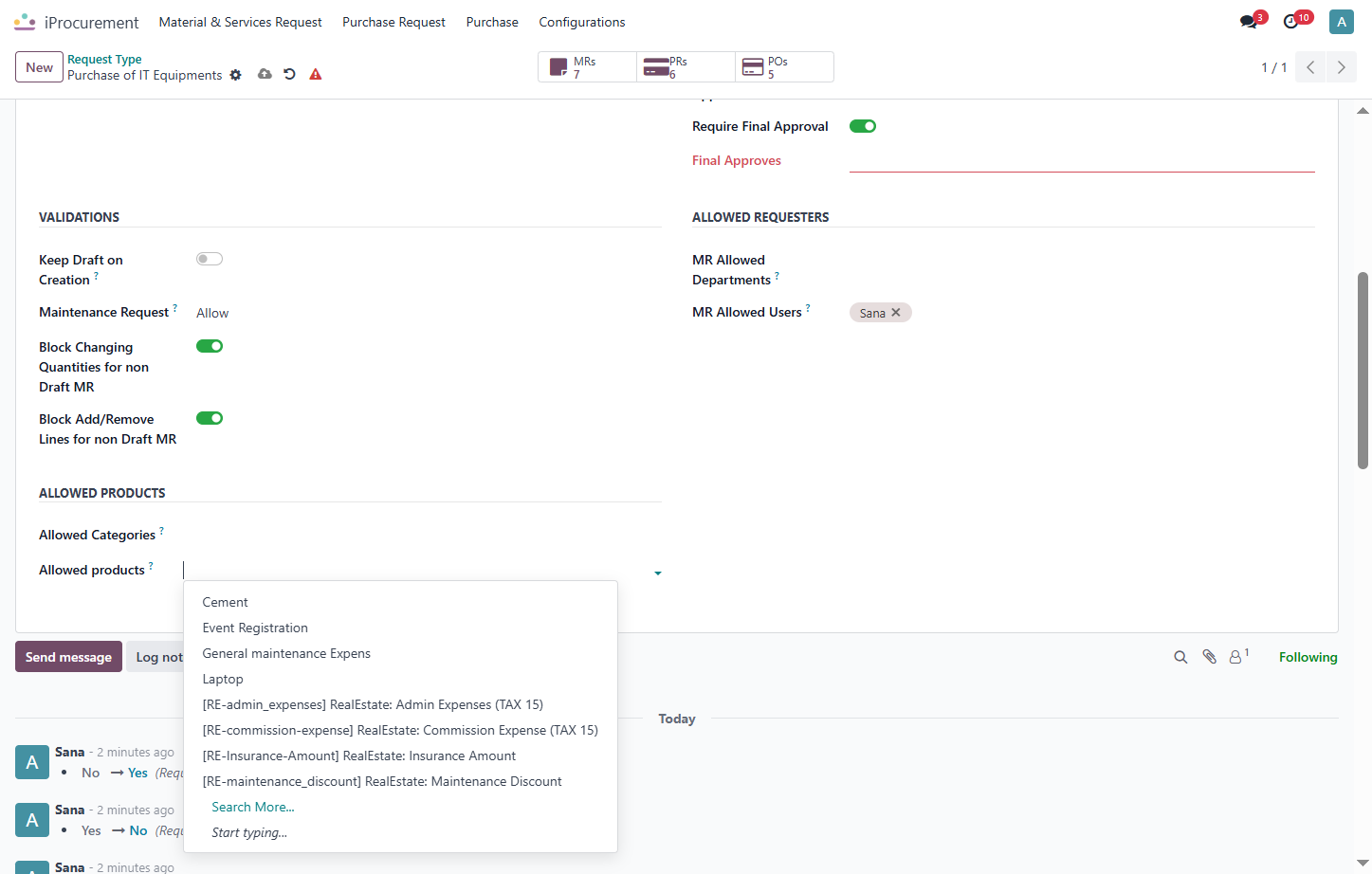Image resolution: width=1372 pixels, height=874 pixels.
Task: Go to the previous record arrow
Action: 1310,67
